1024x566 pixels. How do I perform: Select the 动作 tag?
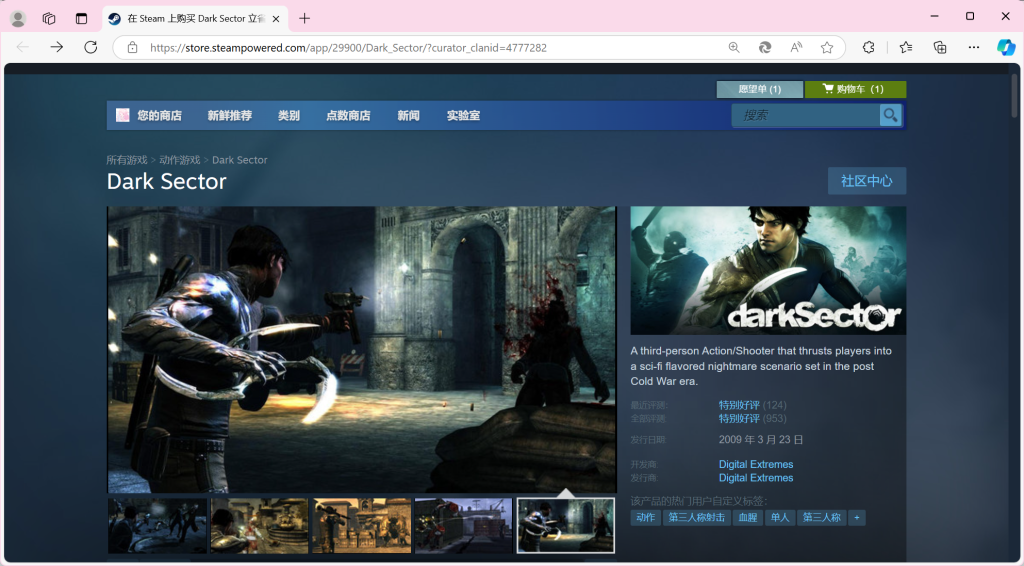pos(645,518)
